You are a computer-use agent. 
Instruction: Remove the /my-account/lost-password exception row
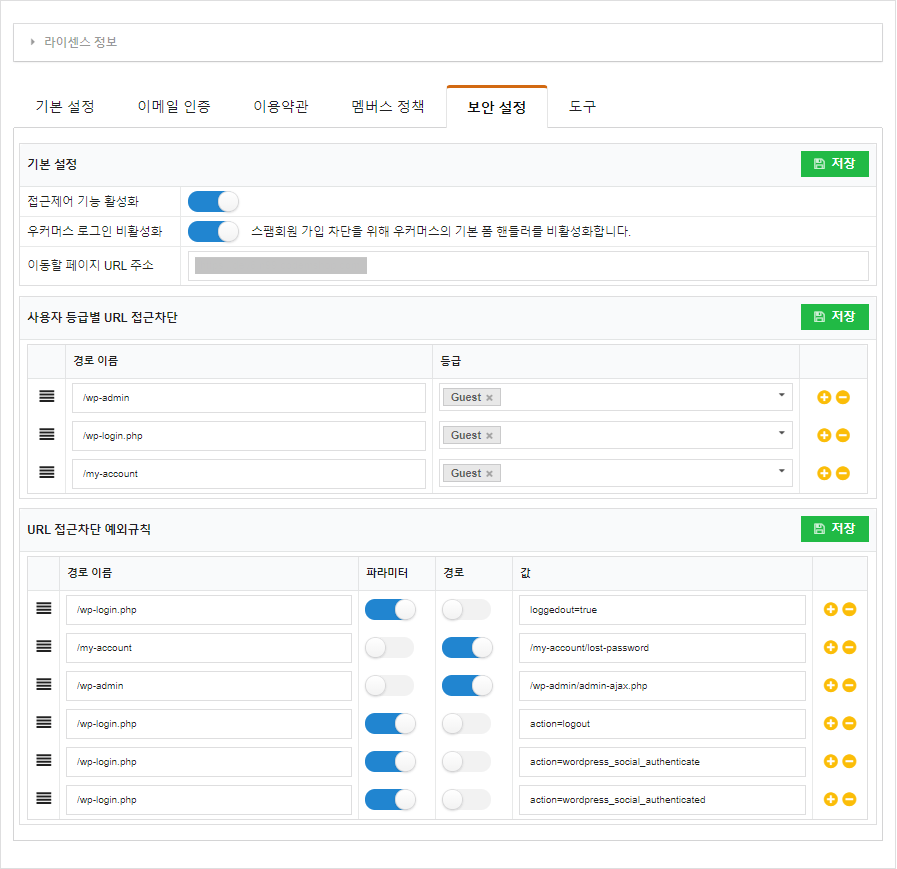[850, 647]
